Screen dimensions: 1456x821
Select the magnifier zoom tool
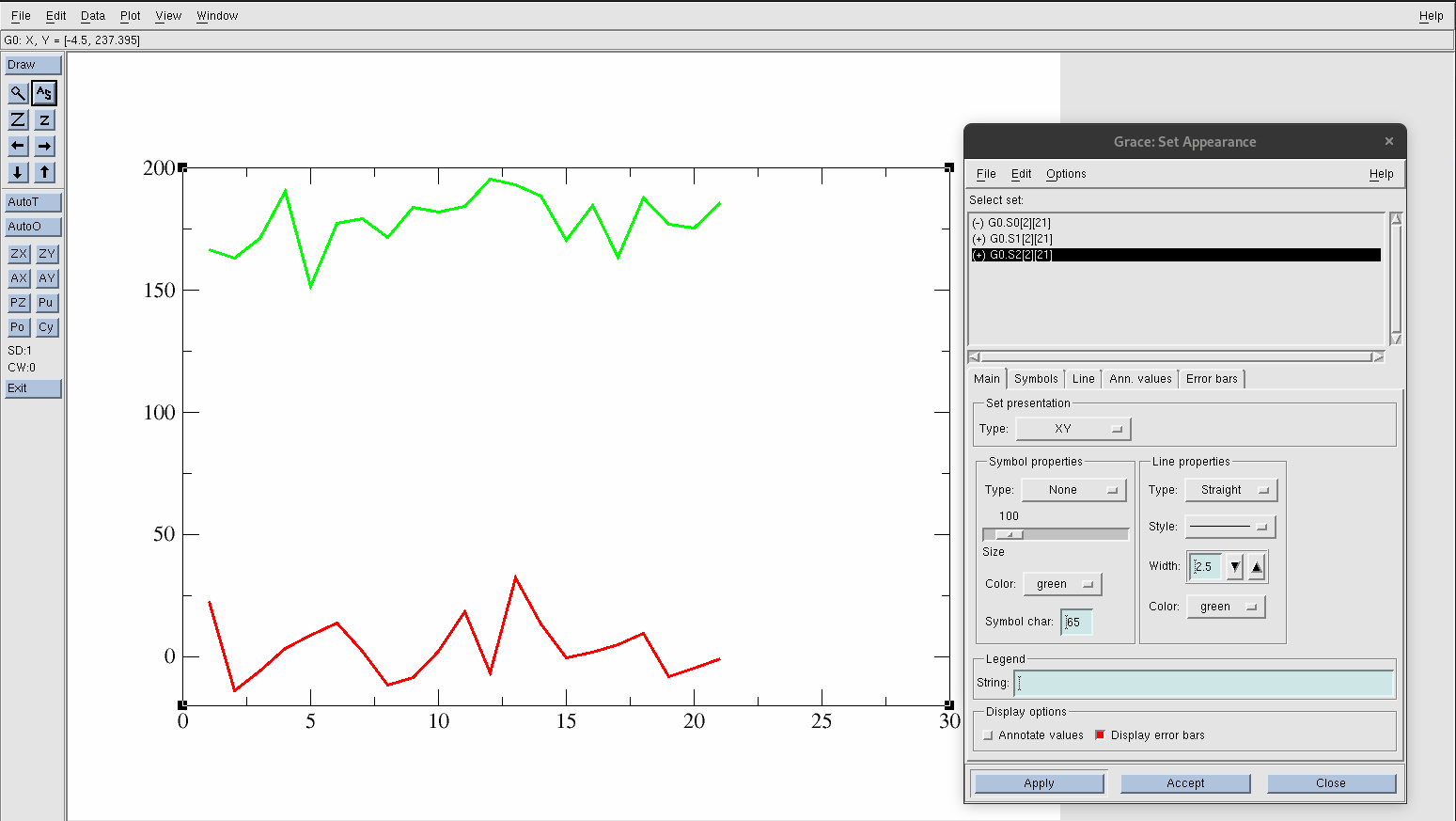pyautogui.click(x=18, y=93)
